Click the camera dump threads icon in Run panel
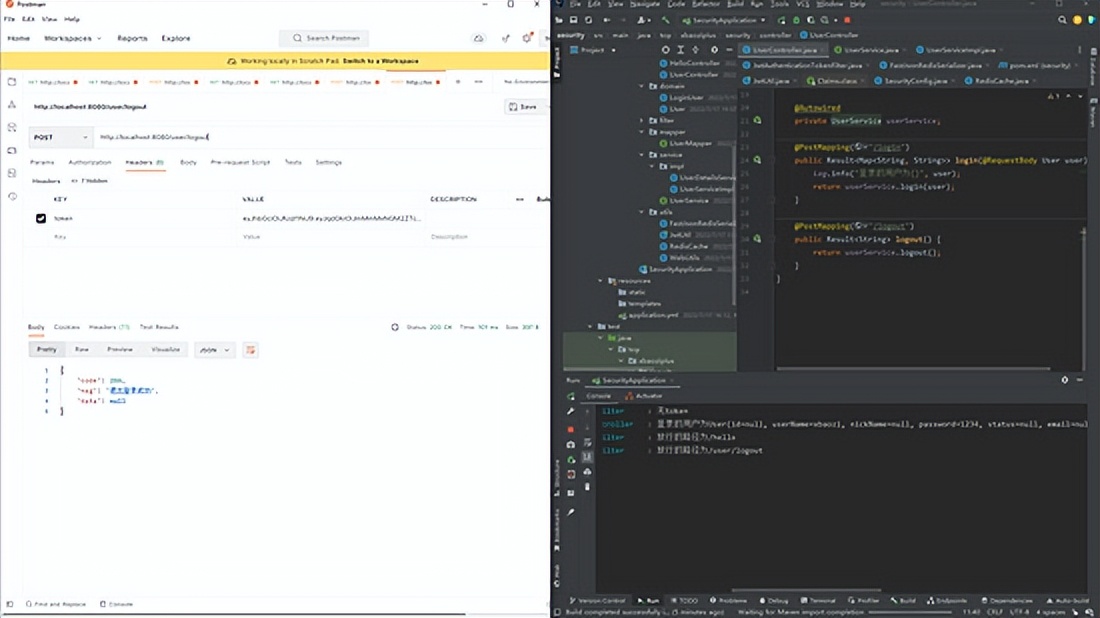 [x=570, y=444]
